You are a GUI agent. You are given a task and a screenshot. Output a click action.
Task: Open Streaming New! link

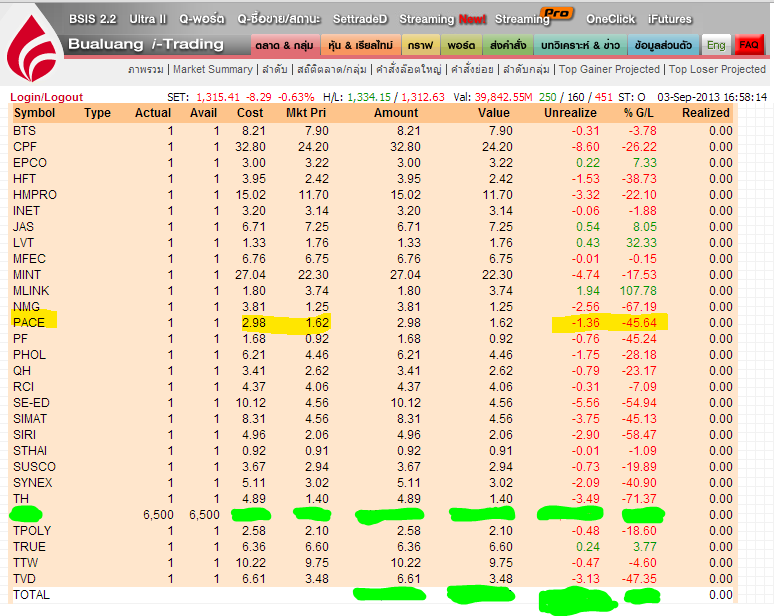pyautogui.click(x=442, y=19)
